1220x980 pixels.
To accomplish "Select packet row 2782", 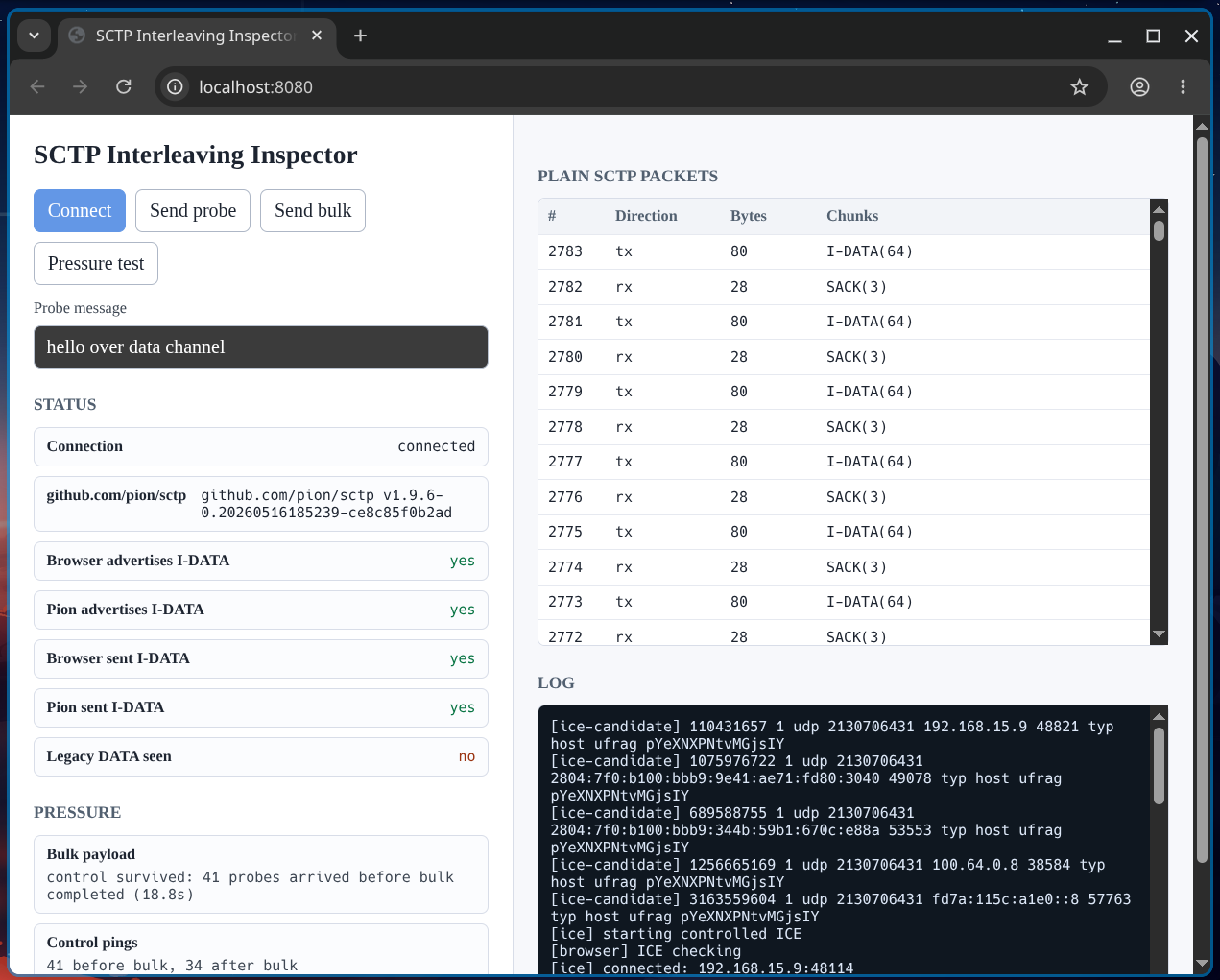I will [844, 287].
